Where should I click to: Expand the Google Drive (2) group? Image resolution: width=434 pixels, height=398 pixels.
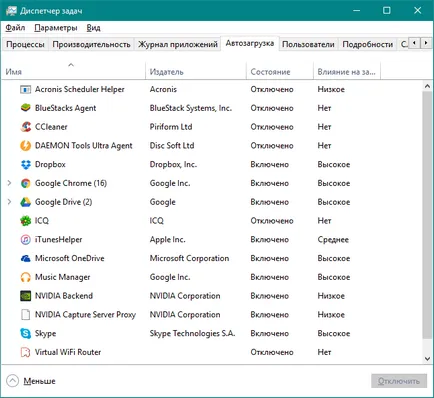(x=9, y=202)
